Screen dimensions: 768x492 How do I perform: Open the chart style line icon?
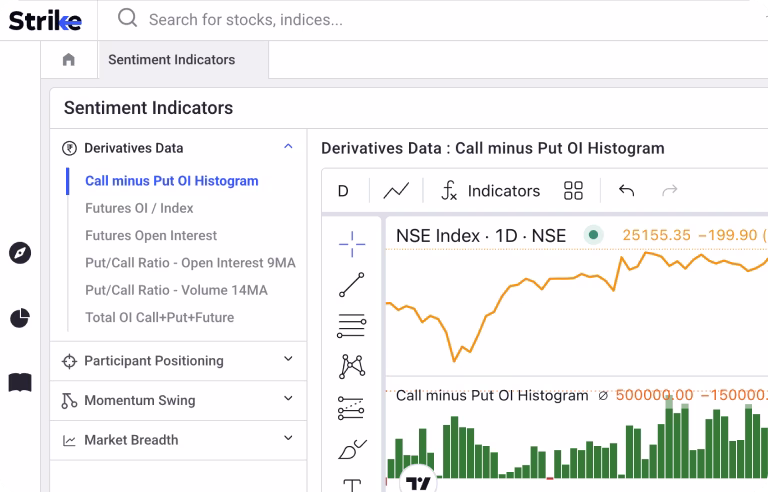(x=396, y=190)
